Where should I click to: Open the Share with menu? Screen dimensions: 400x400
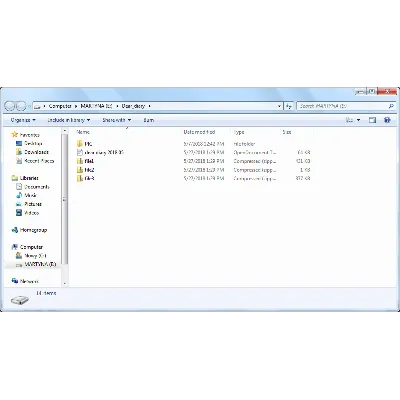(x=117, y=120)
